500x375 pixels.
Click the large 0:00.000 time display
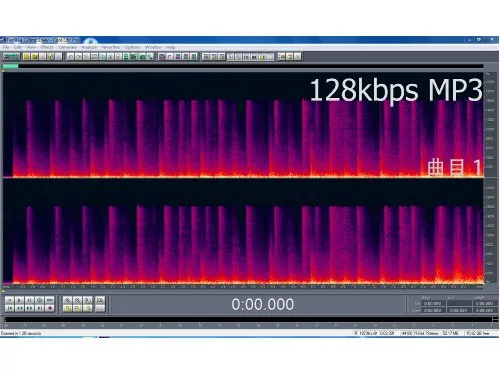263,304
